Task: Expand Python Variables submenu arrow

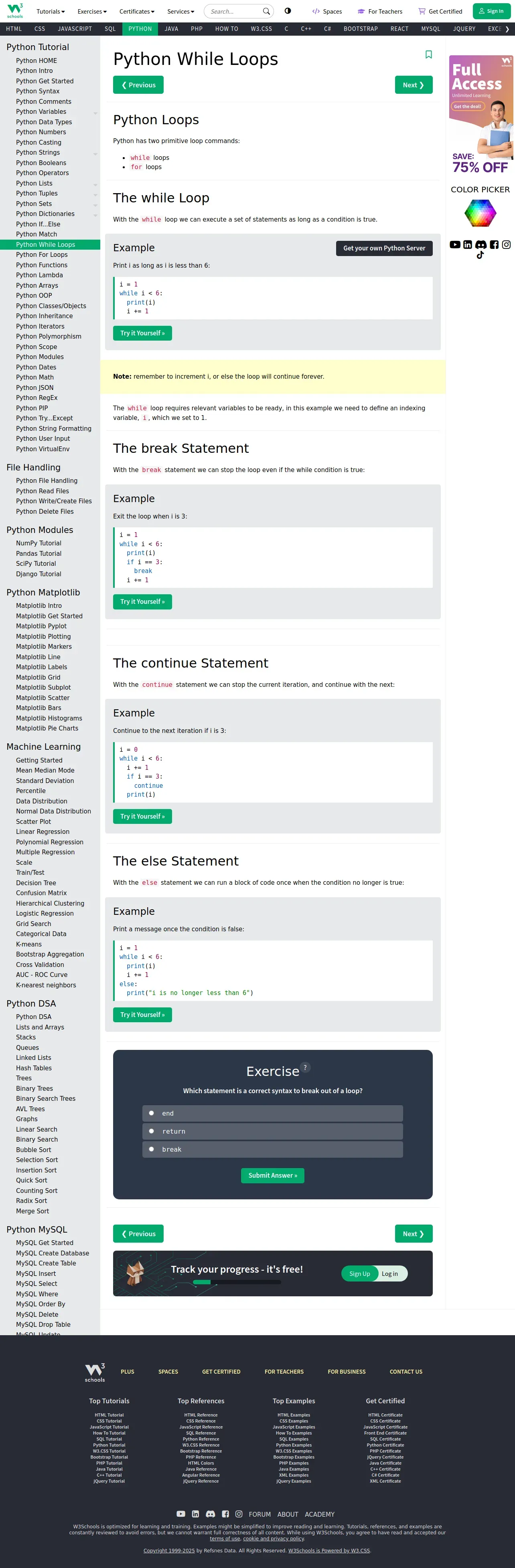Action: [95, 113]
